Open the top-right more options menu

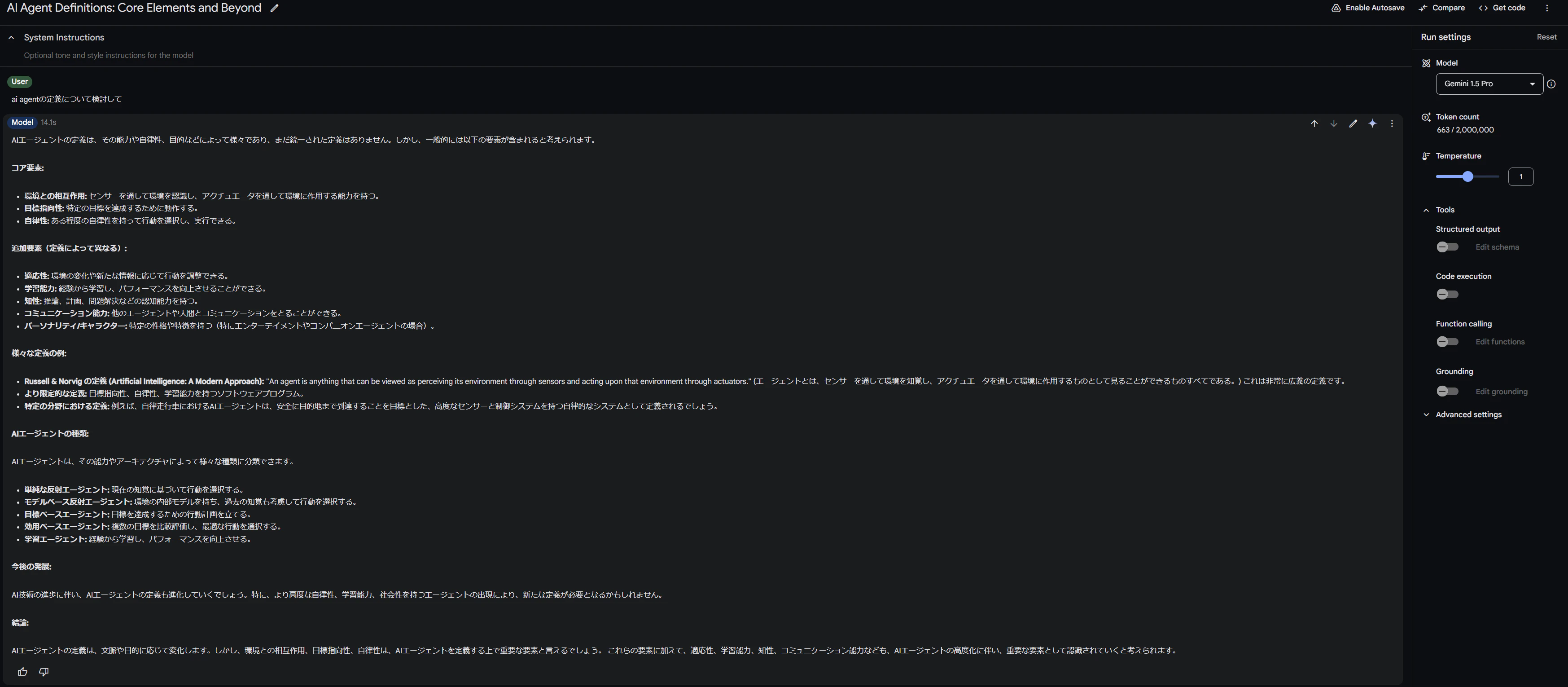point(1547,8)
